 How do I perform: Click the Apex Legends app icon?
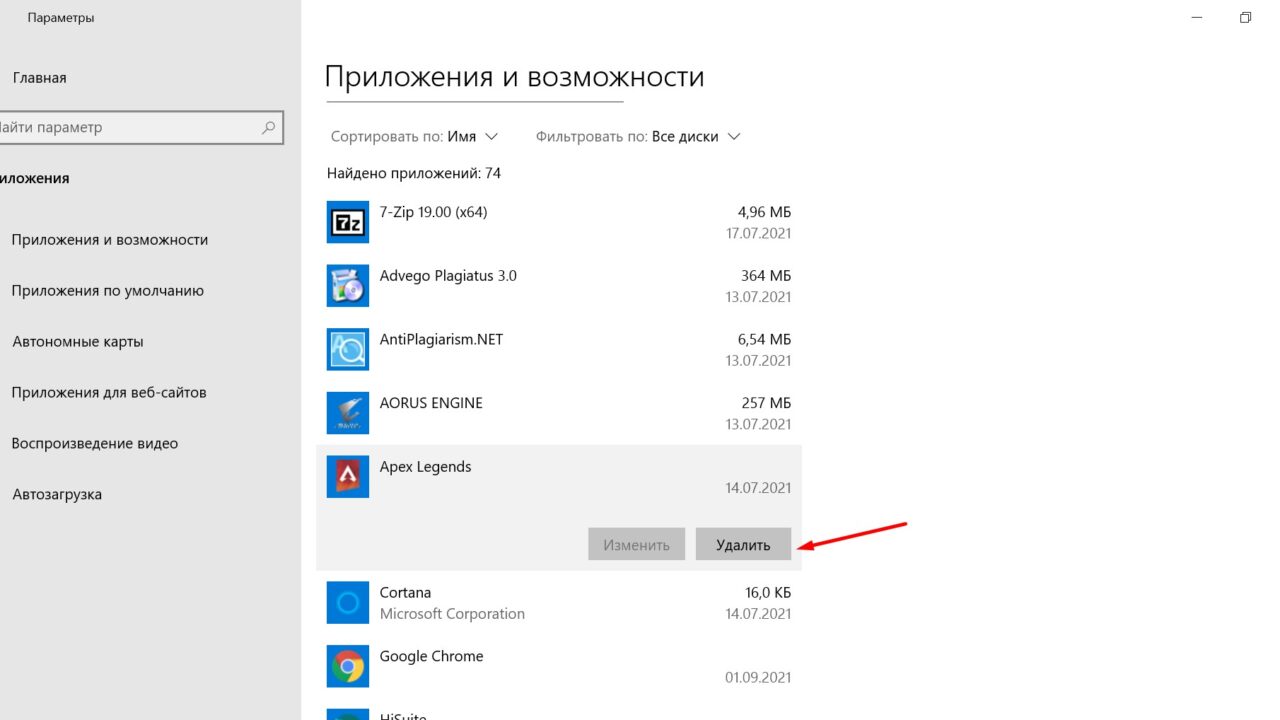point(348,476)
